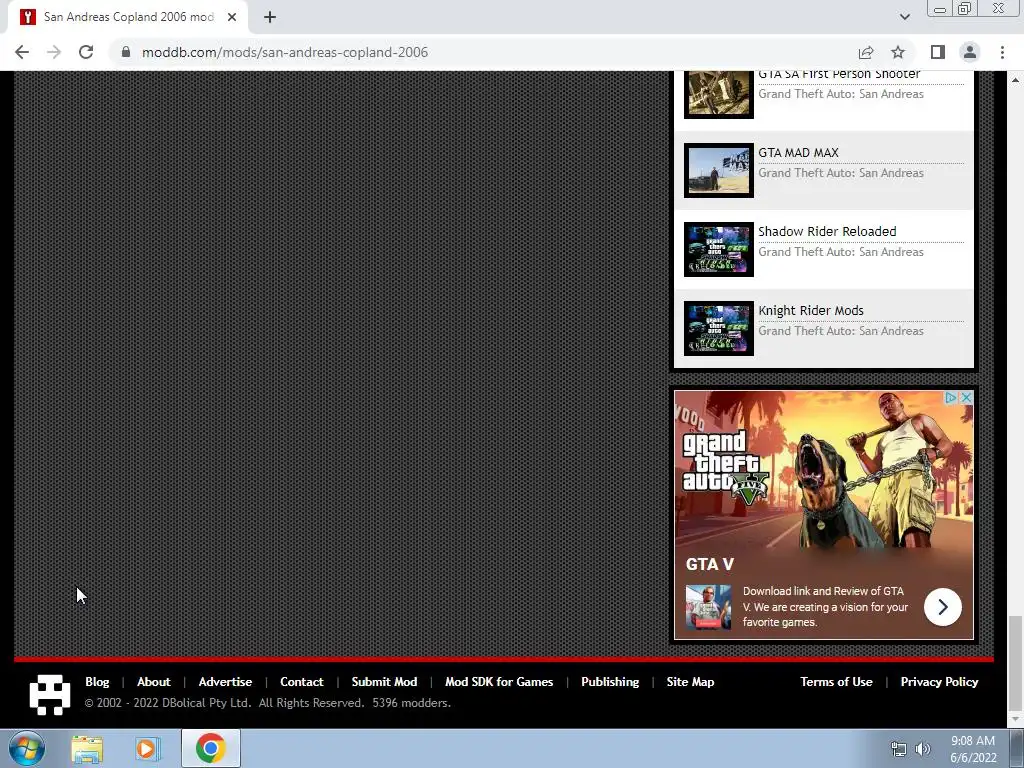Close the San Andreas Copland 2006 tab

point(232,17)
